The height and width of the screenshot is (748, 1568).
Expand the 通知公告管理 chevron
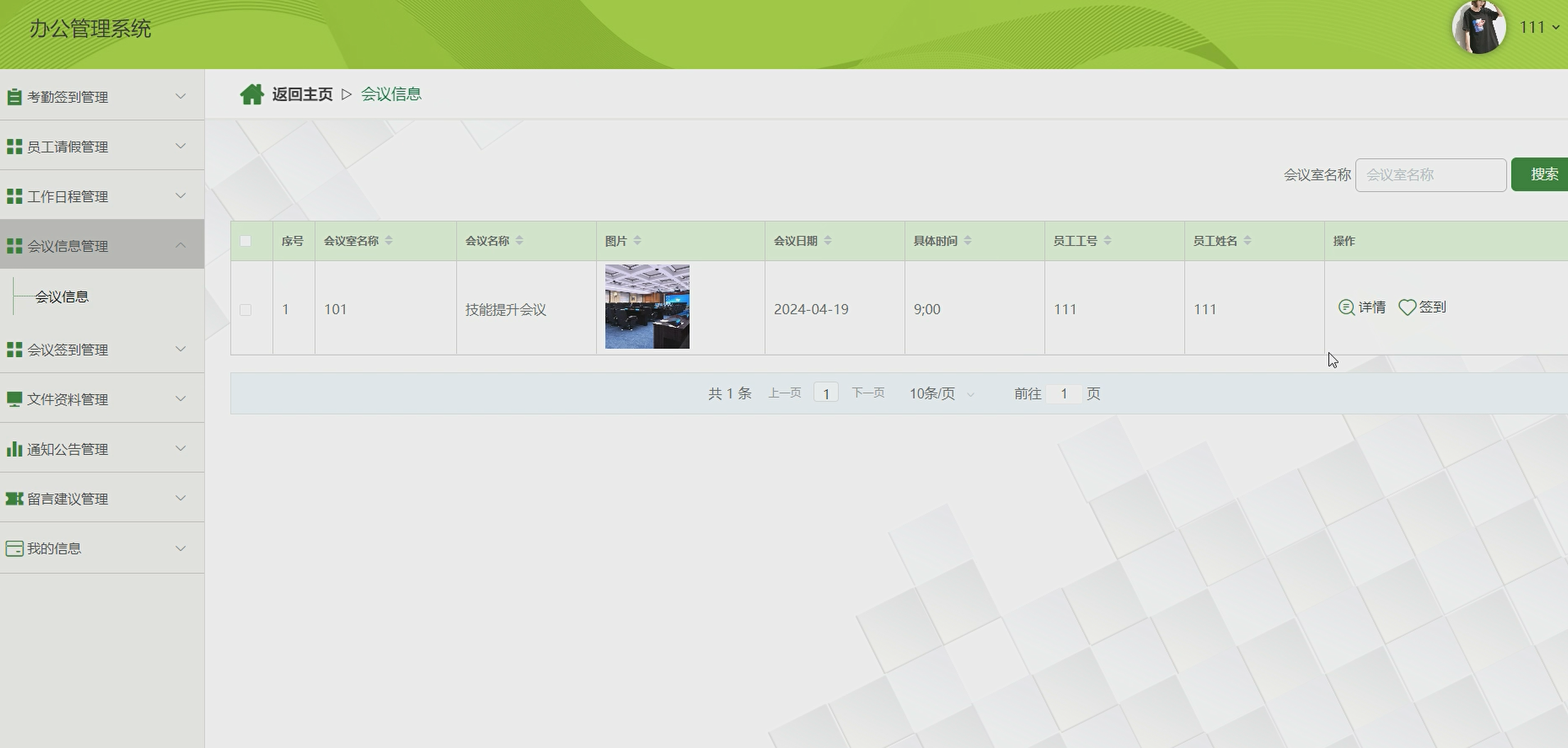(181, 449)
